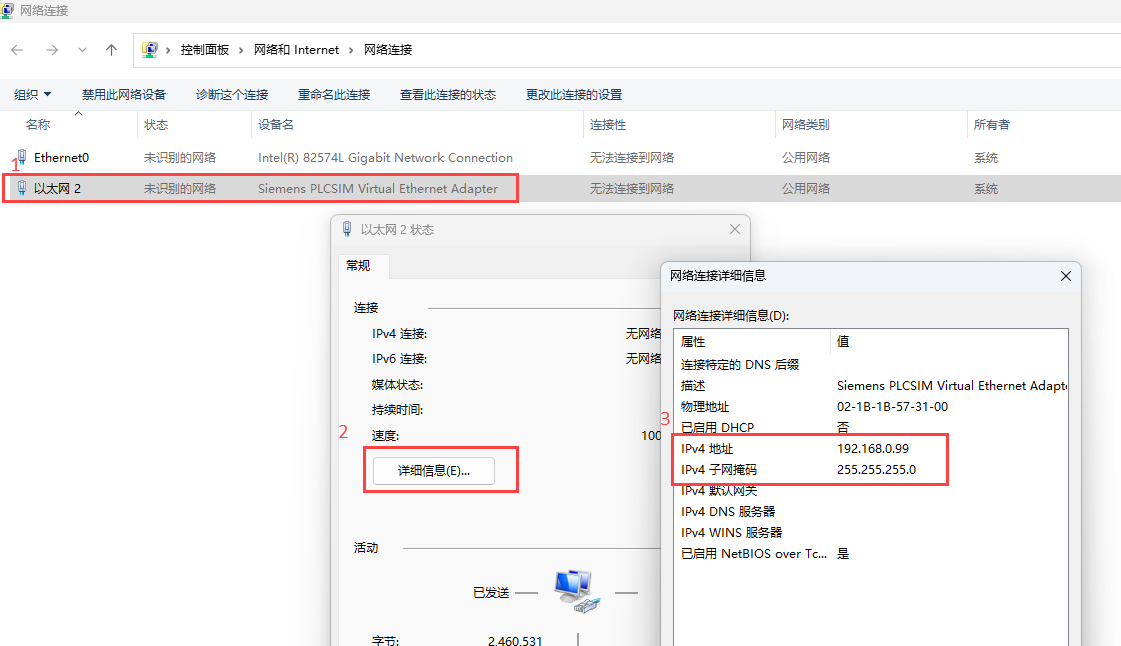
Task: Click the up one level arrow
Action: (x=111, y=50)
